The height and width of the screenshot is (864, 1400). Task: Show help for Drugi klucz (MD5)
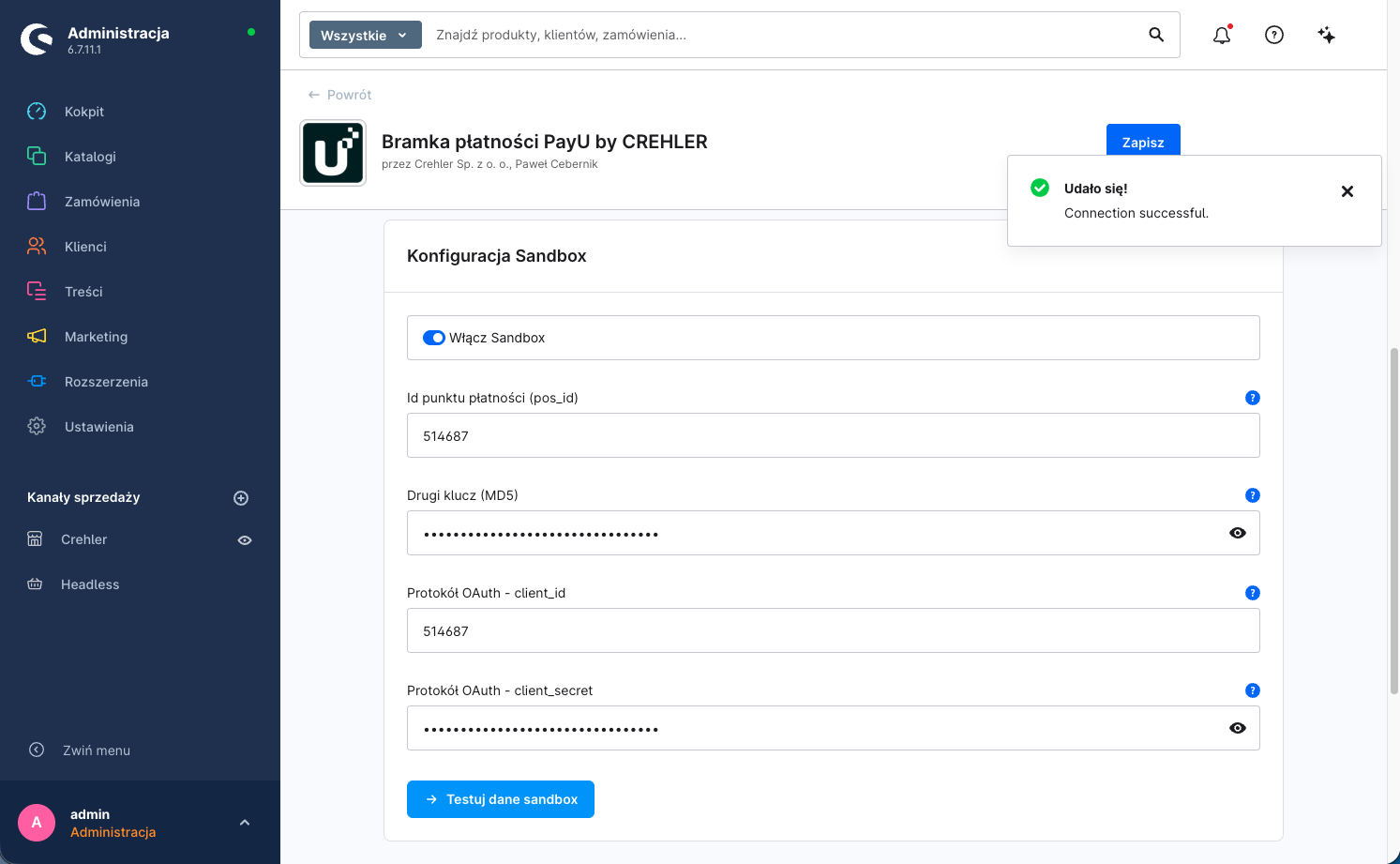pyautogui.click(x=1252, y=495)
